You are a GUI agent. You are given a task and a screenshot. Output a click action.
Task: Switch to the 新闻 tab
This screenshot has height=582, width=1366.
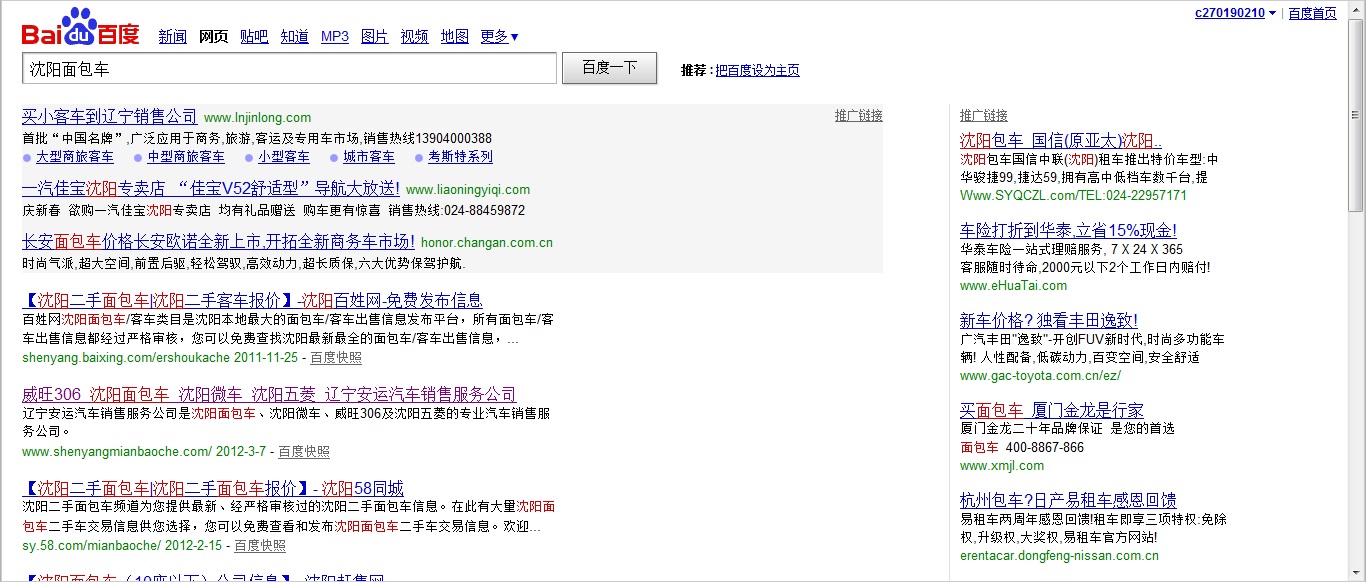point(172,37)
